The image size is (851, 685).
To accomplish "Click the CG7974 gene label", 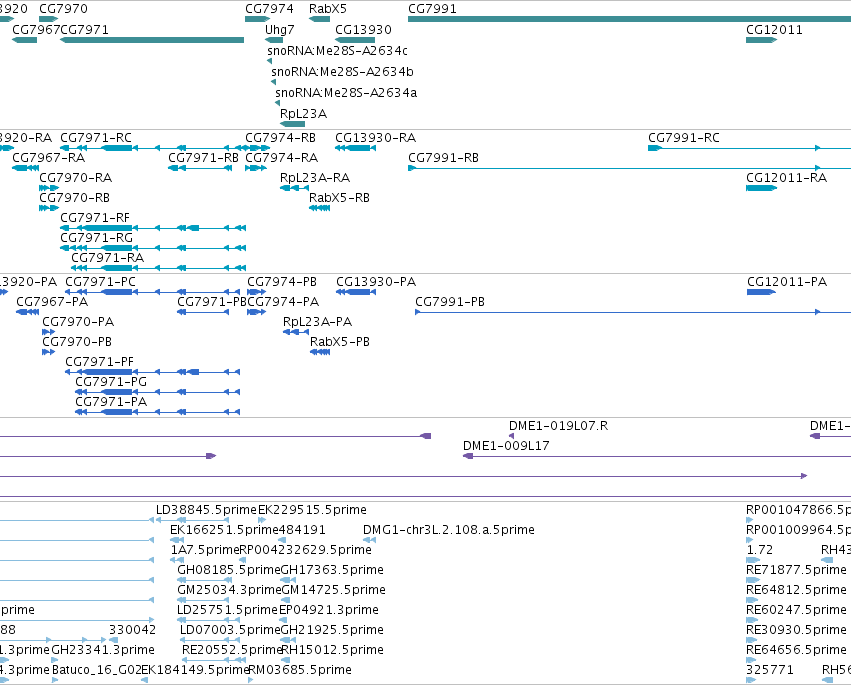I will tap(269, 9).
